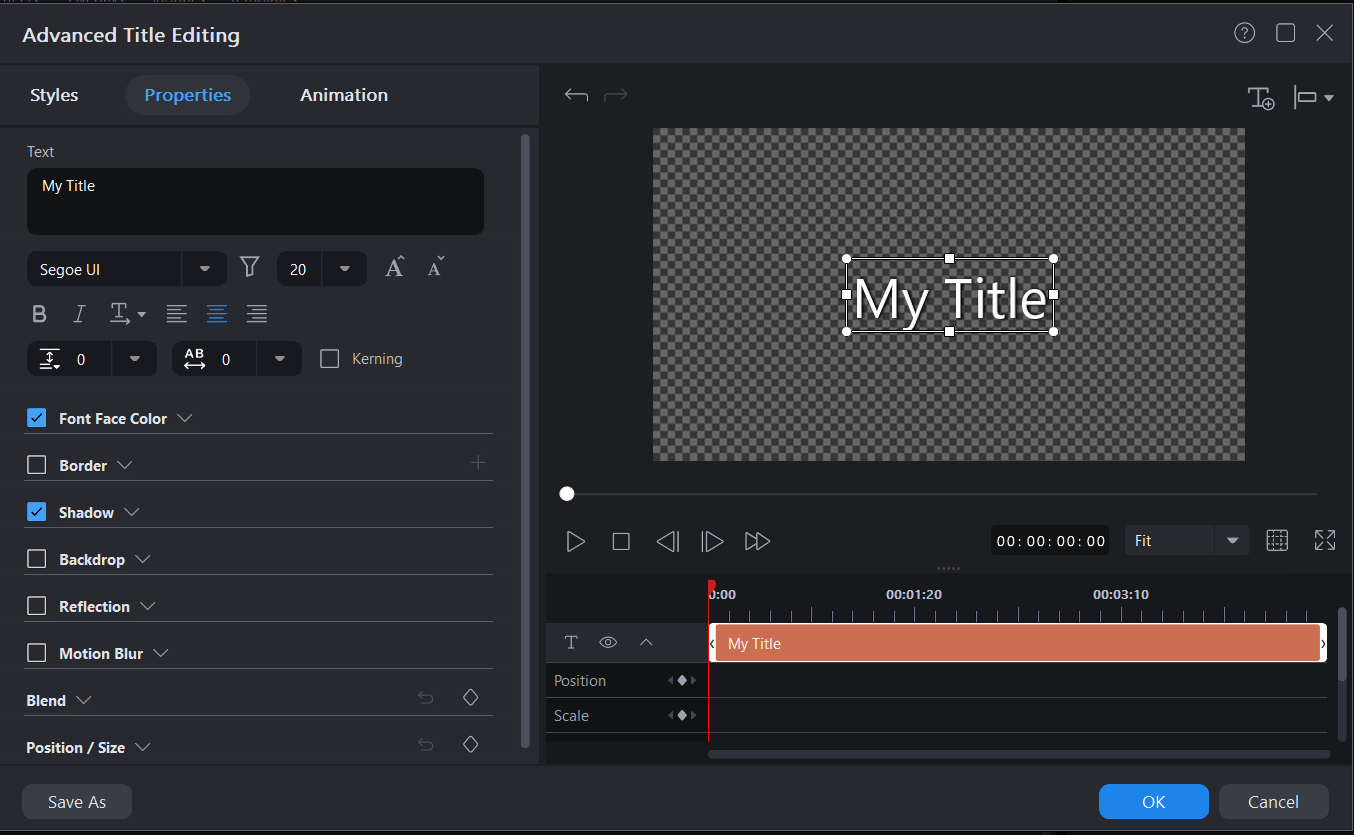Select right text alignment
The height and width of the screenshot is (835, 1354).
(257, 313)
